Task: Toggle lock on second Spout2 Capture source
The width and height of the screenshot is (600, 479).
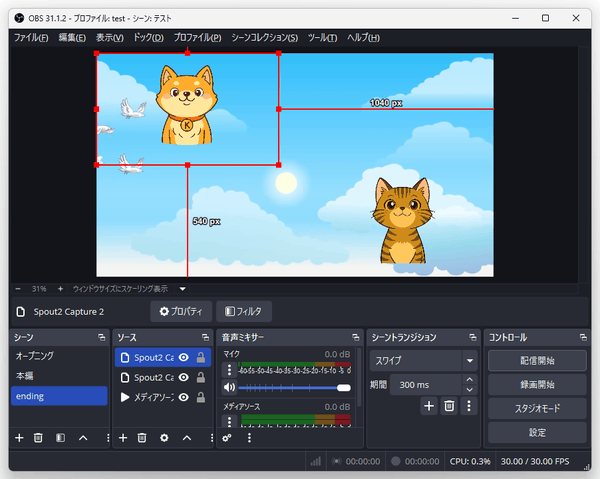Action: click(201, 378)
